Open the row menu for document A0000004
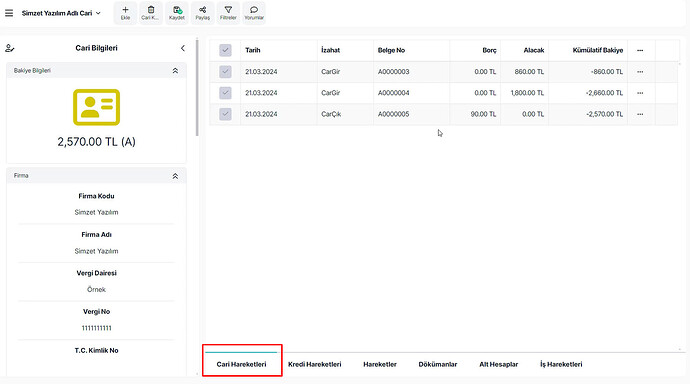This screenshot has width=690, height=384. (640, 93)
